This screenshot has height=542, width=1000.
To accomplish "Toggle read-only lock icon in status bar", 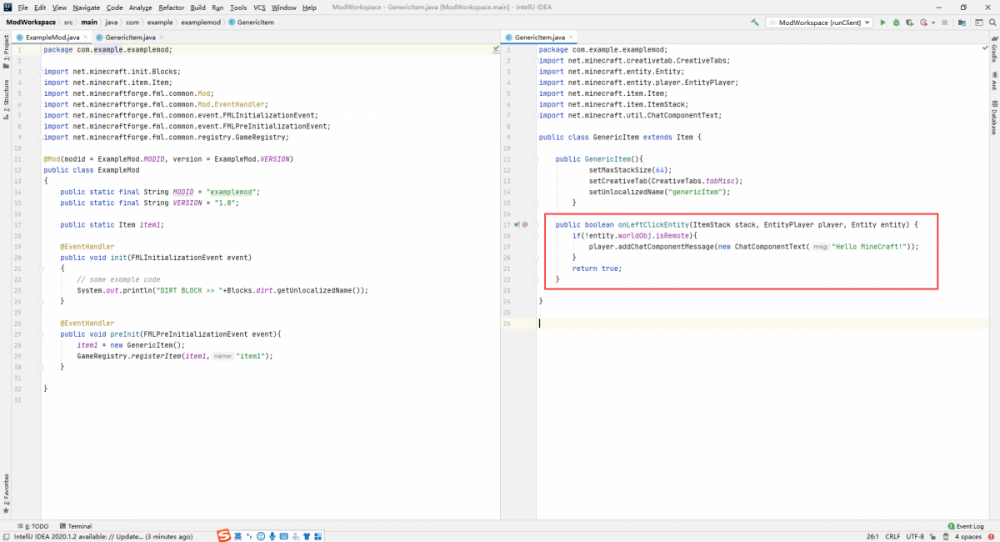I will [932, 537].
